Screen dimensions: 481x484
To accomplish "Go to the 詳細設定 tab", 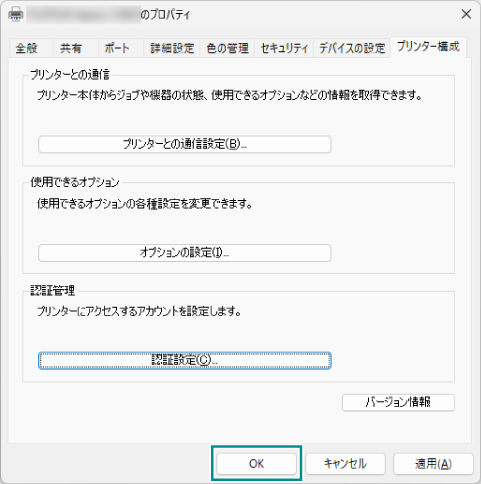I will pos(172,48).
